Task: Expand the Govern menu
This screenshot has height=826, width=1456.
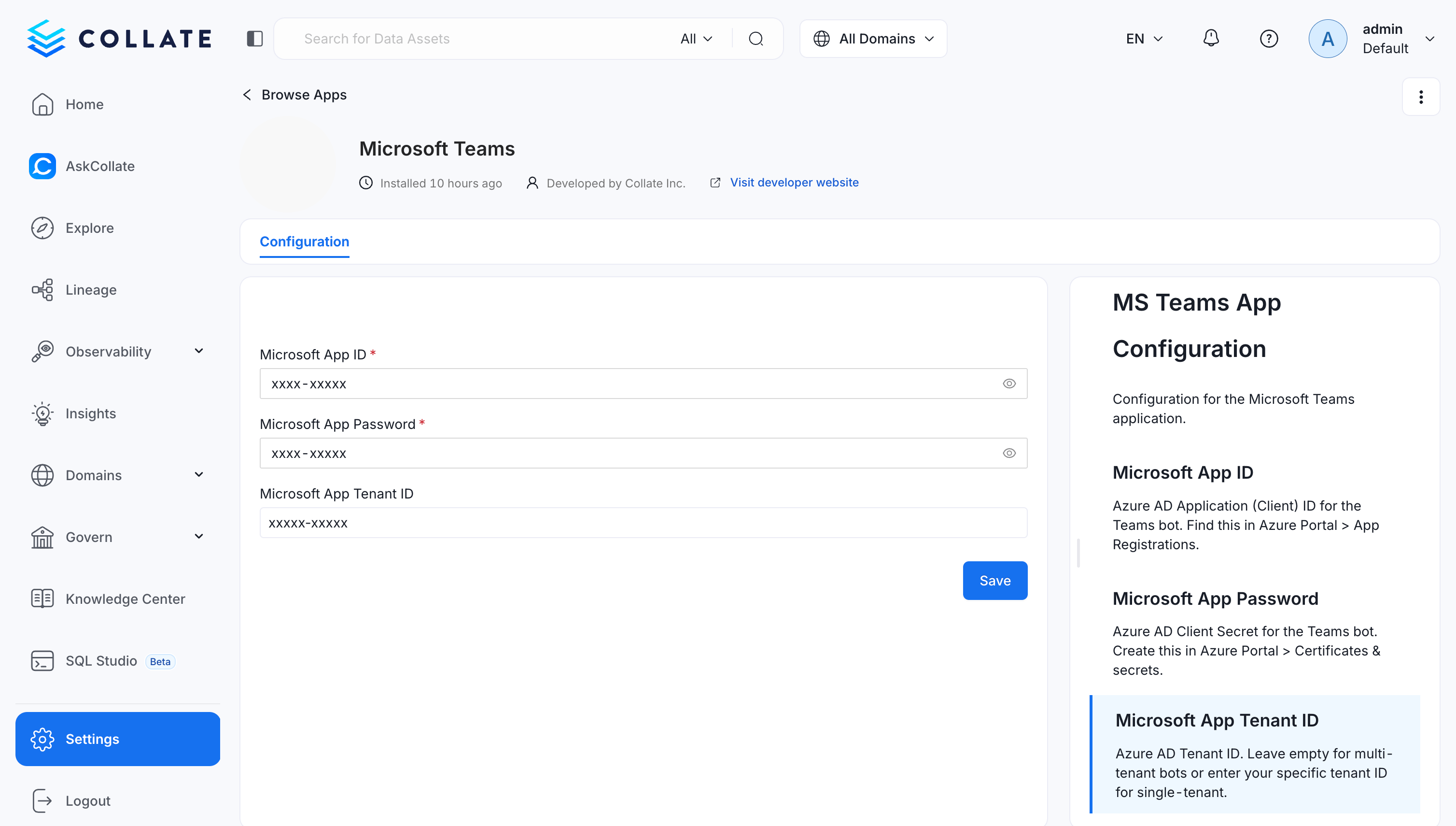Action: pyautogui.click(x=198, y=537)
